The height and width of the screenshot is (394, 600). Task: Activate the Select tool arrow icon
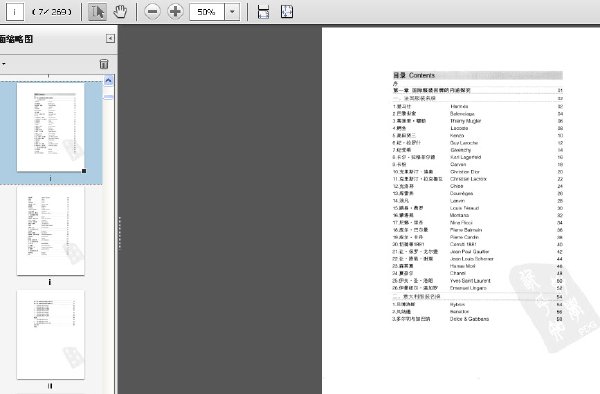[x=97, y=12]
